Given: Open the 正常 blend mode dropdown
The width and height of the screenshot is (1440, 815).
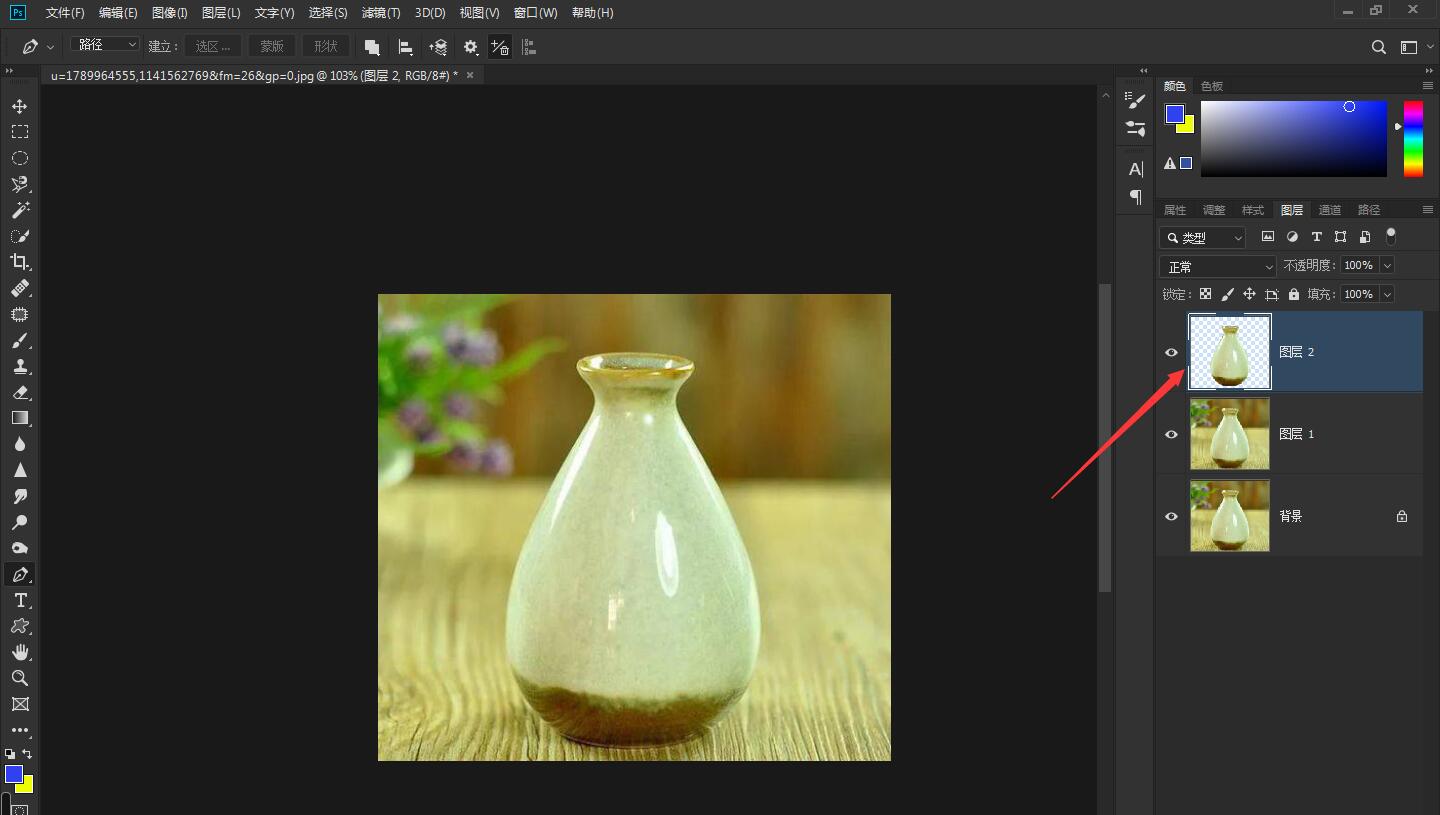Looking at the screenshot, I should coord(1217,266).
